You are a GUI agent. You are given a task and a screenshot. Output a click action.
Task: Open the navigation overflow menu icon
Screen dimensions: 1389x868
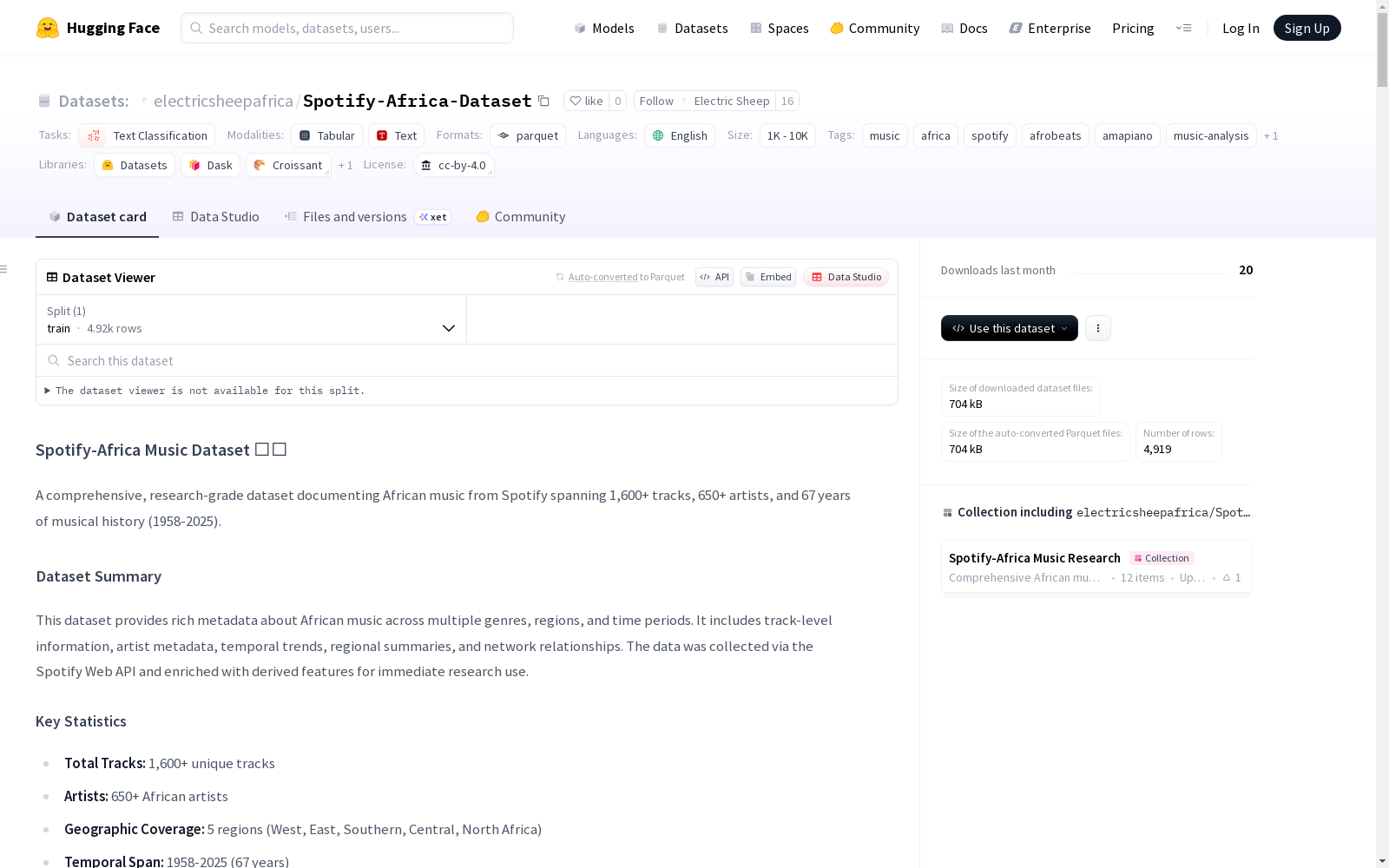click(1183, 28)
